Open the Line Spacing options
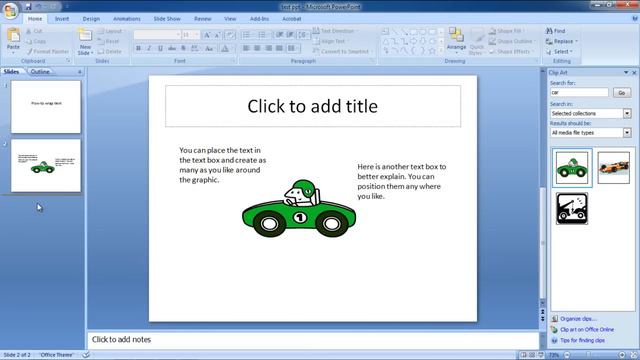 [303, 35]
